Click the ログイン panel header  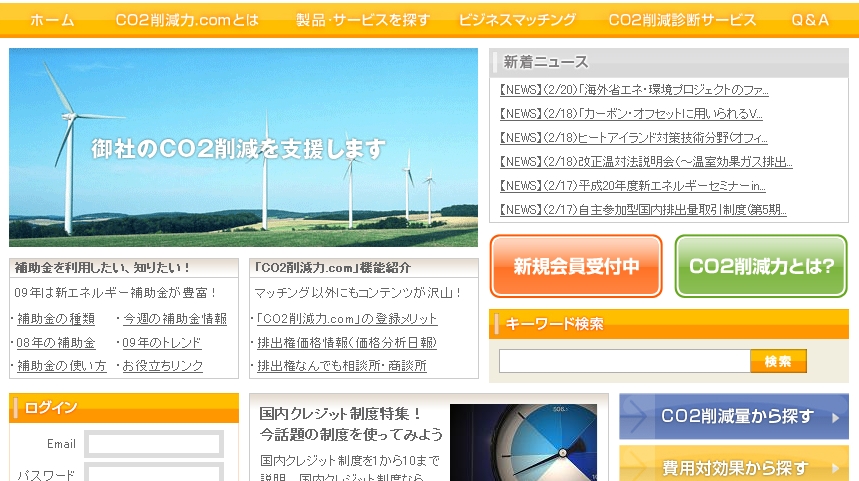click(x=124, y=408)
